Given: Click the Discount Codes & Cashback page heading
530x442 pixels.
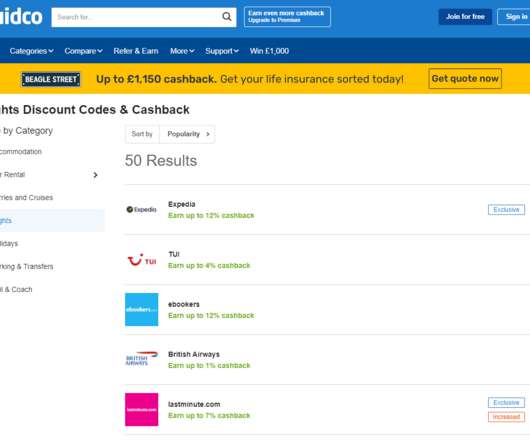Looking at the screenshot, I should point(95,109).
